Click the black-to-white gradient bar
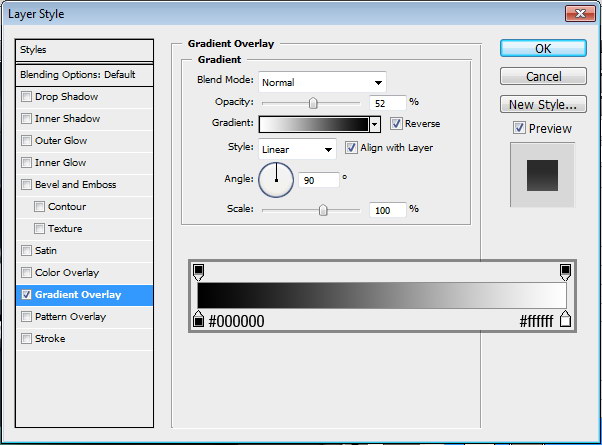 pos(382,295)
